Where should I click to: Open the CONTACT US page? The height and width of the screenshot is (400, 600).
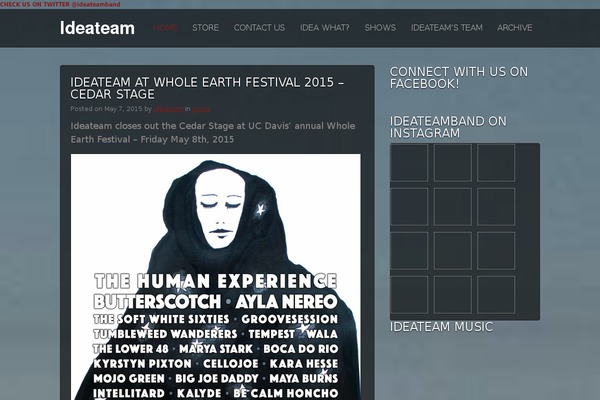259,28
